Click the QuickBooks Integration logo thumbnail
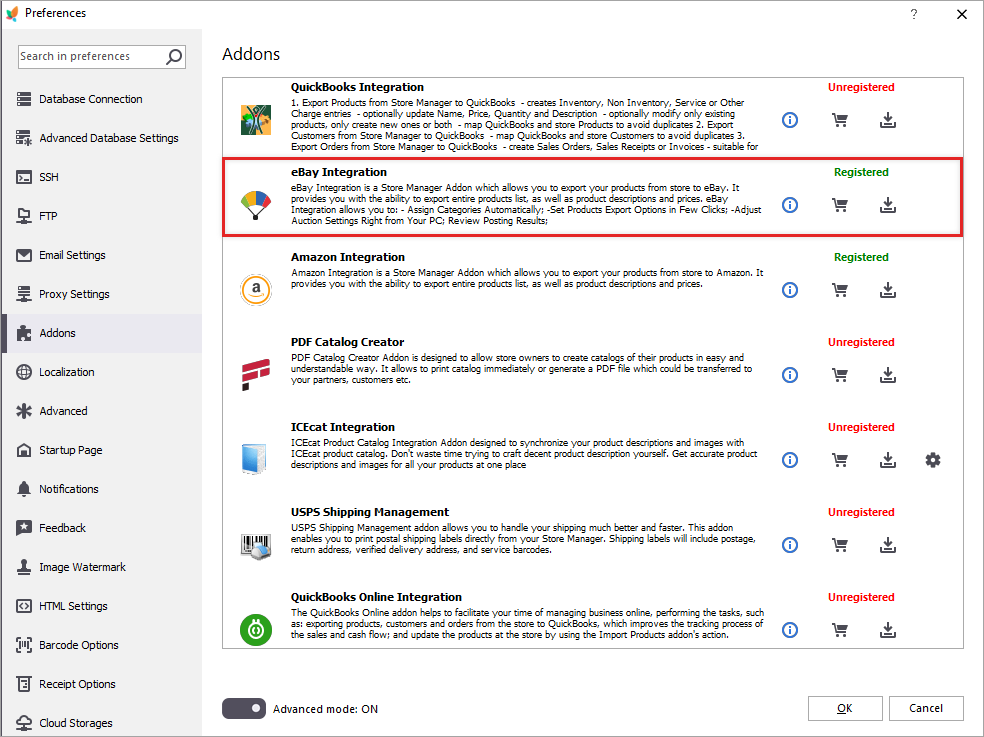Viewport: 984px width, 737px height. tap(256, 120)
